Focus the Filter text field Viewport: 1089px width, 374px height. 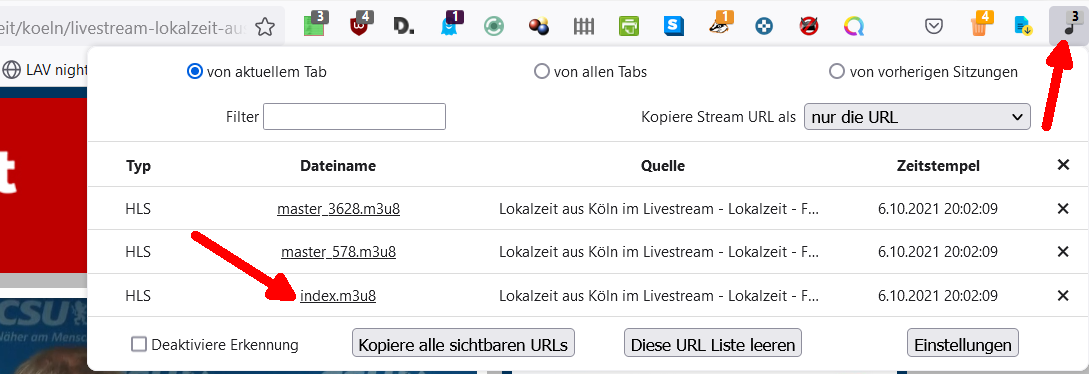click(x=354, y=117)
